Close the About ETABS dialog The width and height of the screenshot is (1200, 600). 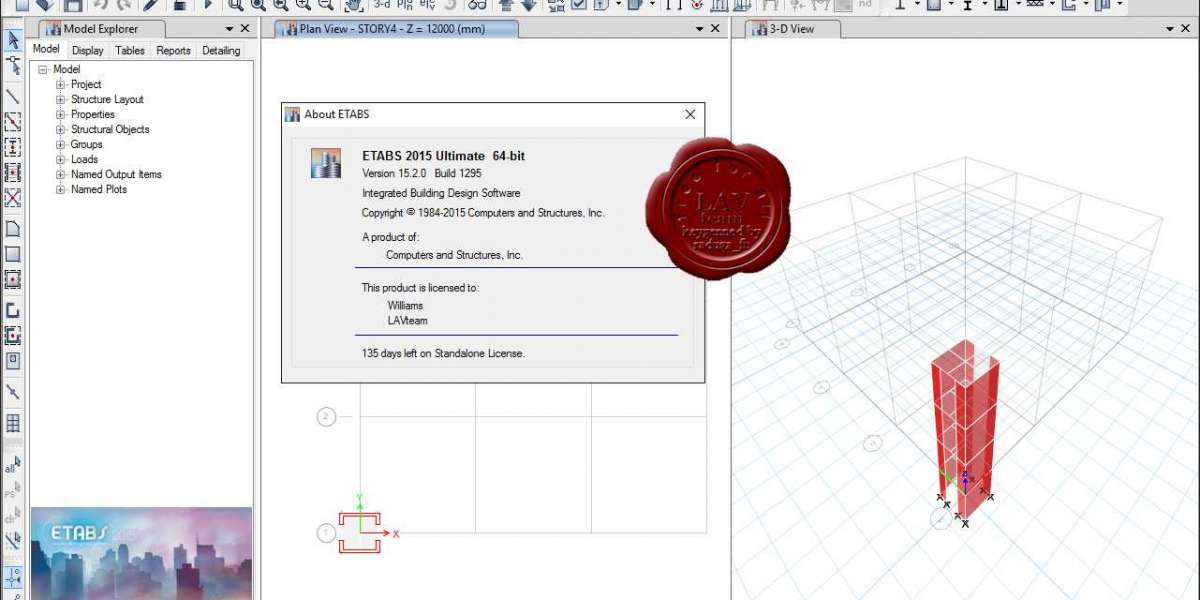coord(690,115)
